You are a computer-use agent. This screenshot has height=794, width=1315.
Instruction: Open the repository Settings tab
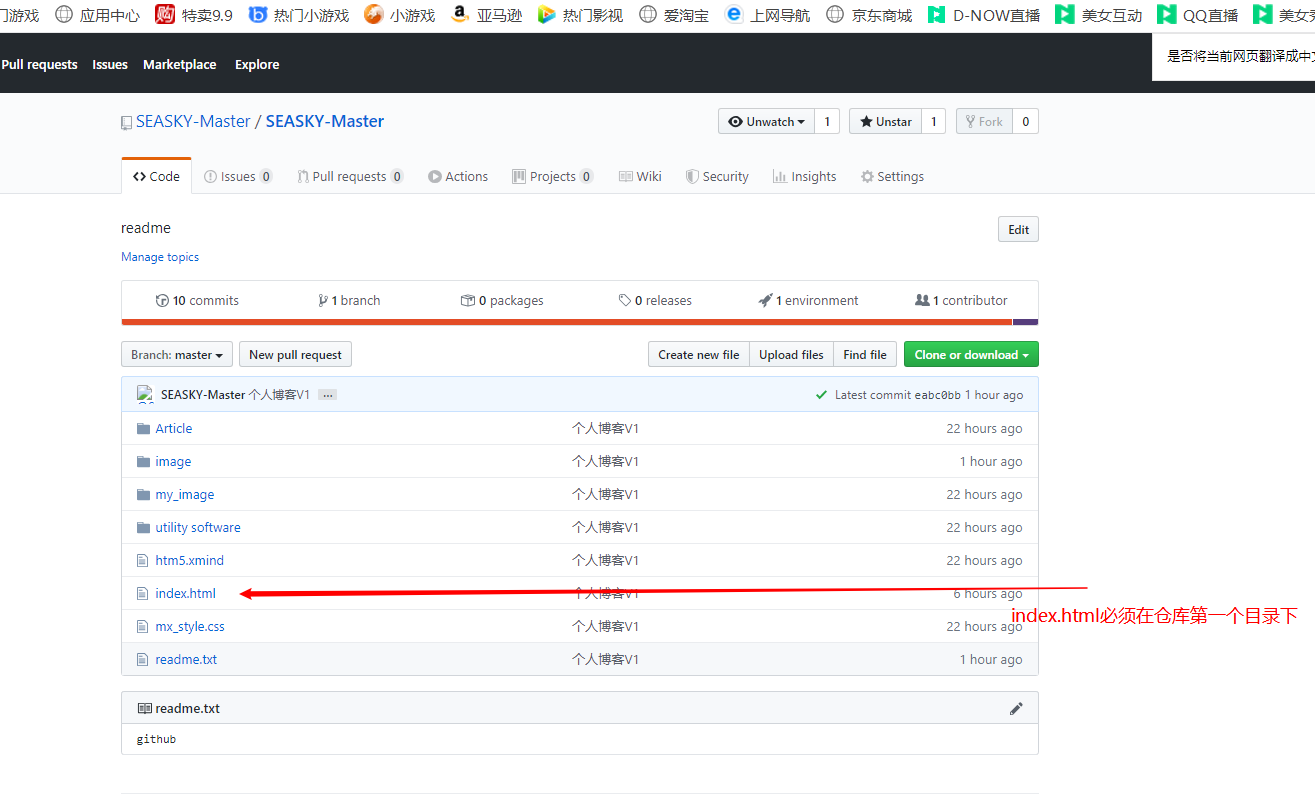pos(892,176)
